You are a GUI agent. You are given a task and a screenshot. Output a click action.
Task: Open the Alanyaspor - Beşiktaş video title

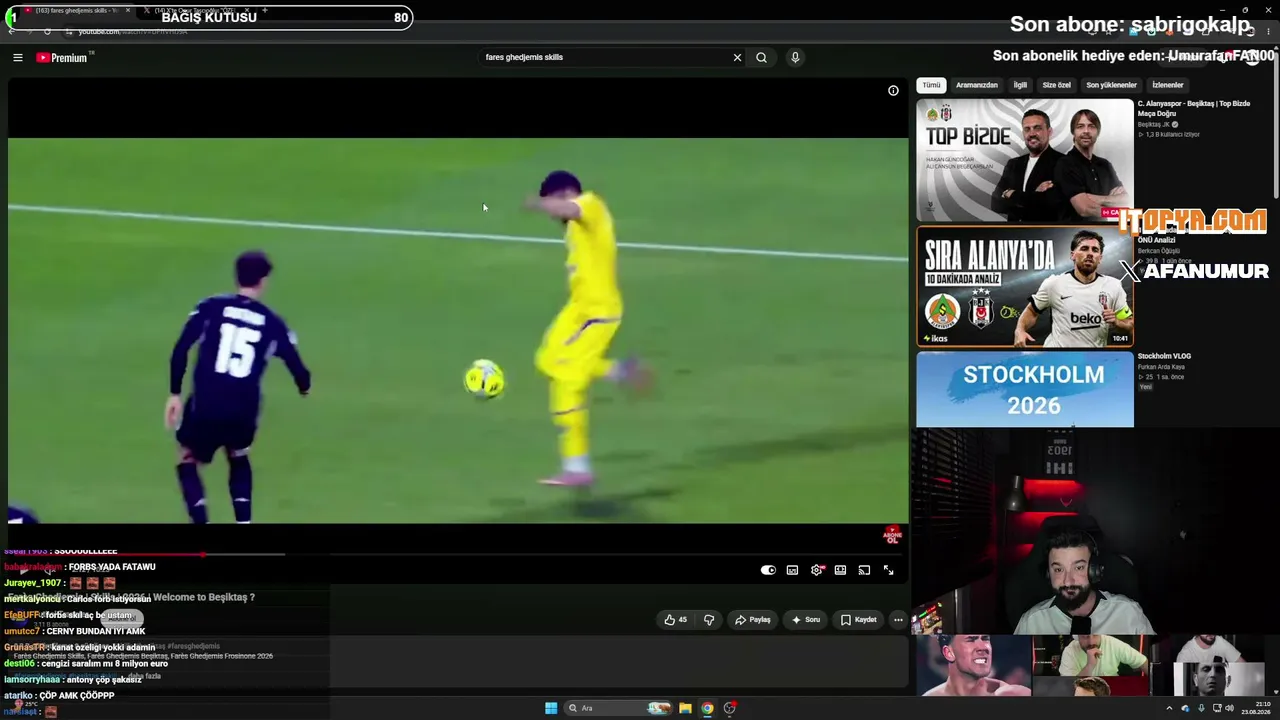click(1194, 108)
